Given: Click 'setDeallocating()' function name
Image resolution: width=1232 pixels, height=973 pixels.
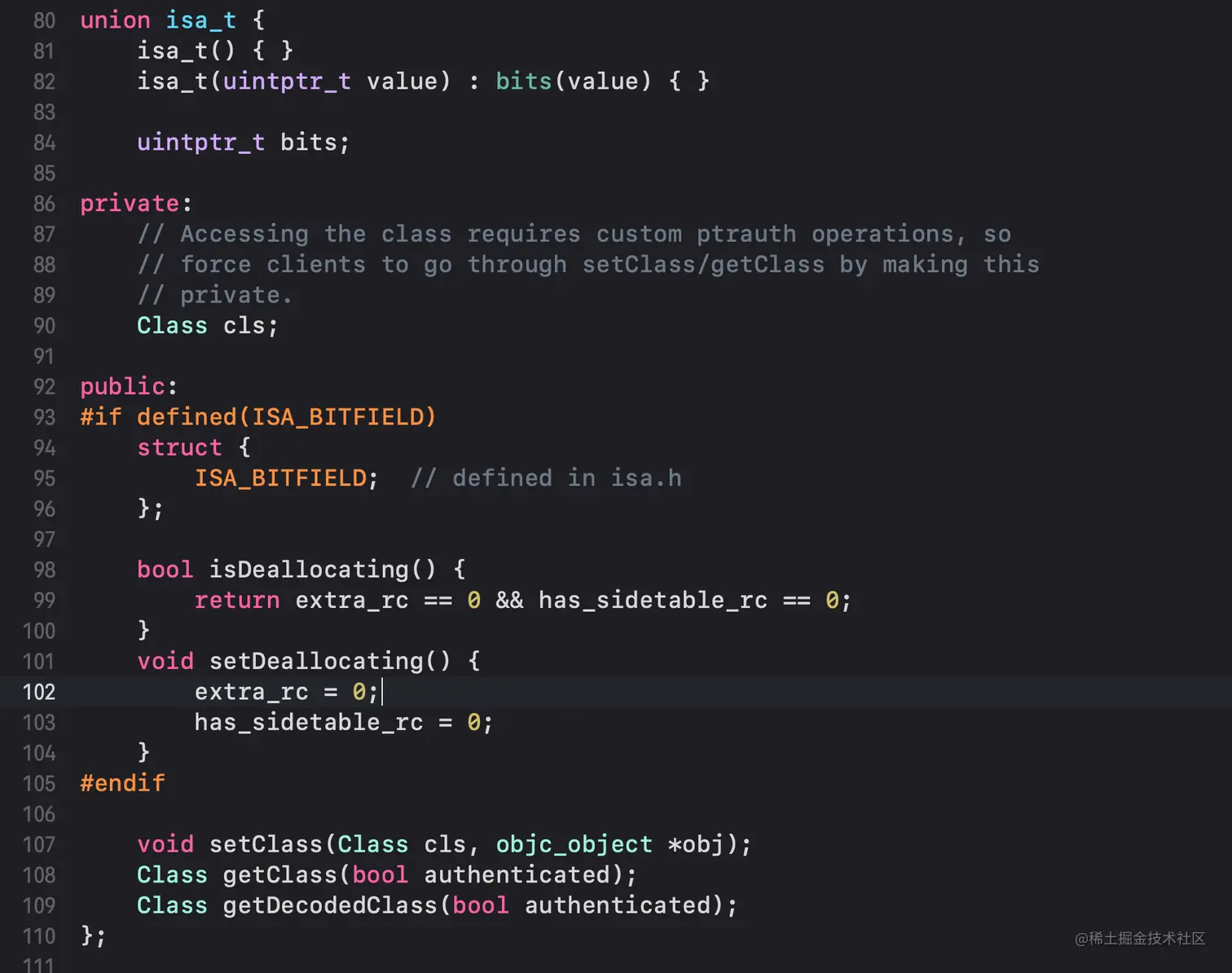Looking at the screenshot, I should click(330, 661).
